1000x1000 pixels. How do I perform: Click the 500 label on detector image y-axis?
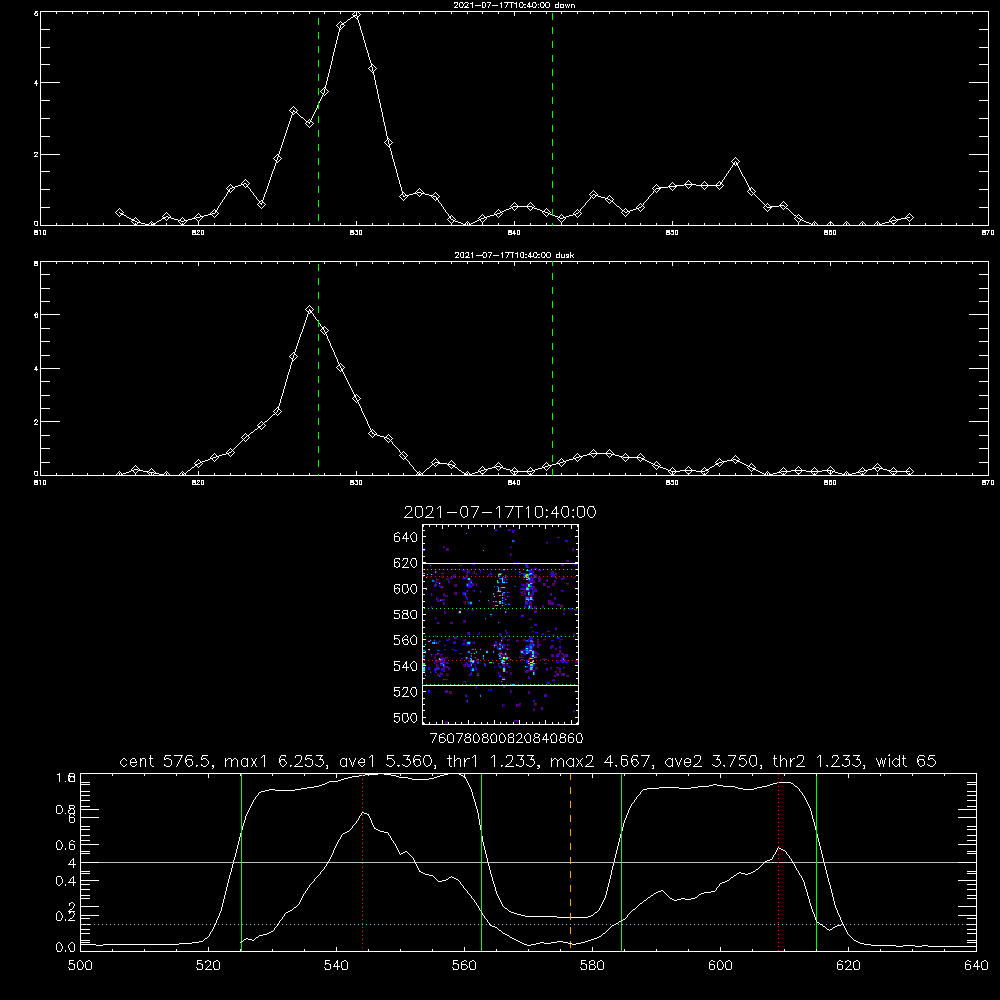[406, 717]
